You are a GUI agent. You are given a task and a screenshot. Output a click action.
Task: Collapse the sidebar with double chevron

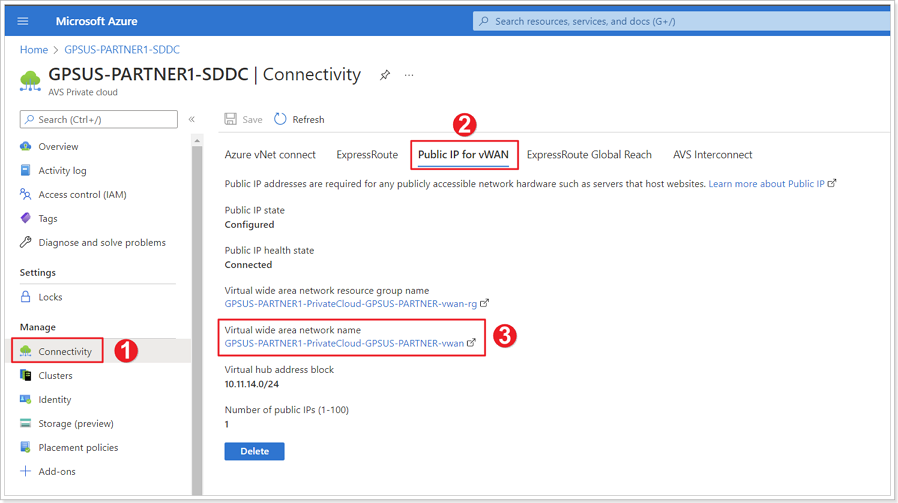(192, 119)
